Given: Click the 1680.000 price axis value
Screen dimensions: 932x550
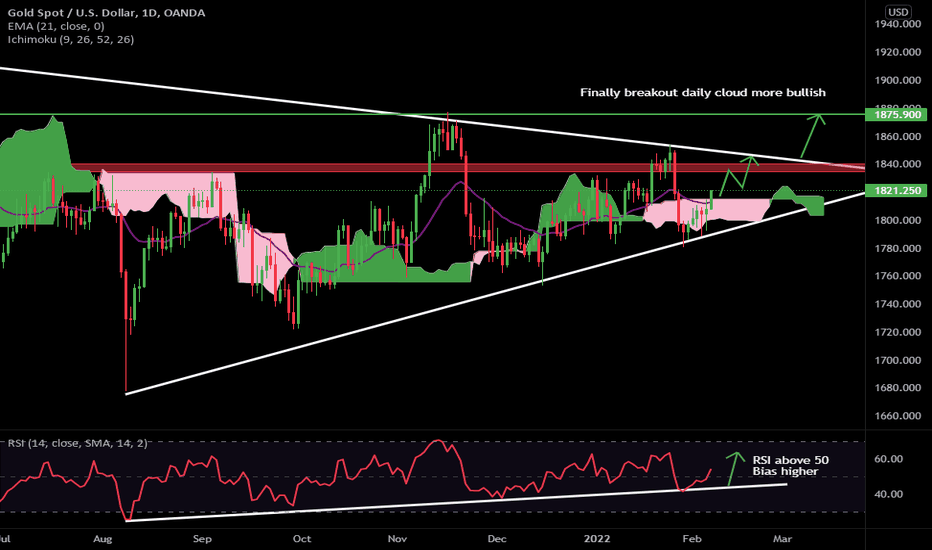Looking at the screenshot, I should tap(898, 388).
